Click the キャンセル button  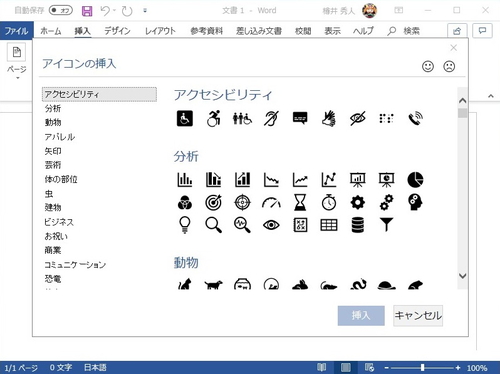coord(418,315)
